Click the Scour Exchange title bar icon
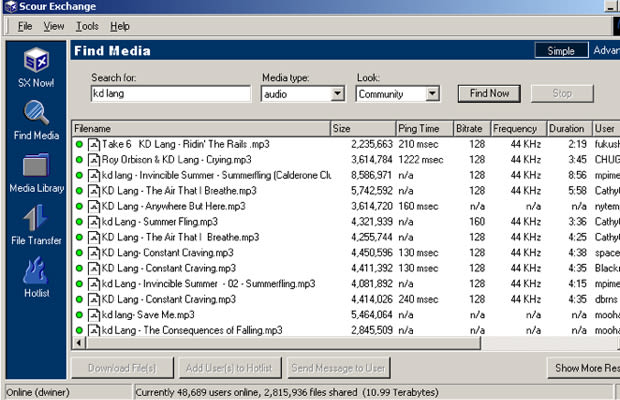 pyautogui.click(x=11, y=7)
